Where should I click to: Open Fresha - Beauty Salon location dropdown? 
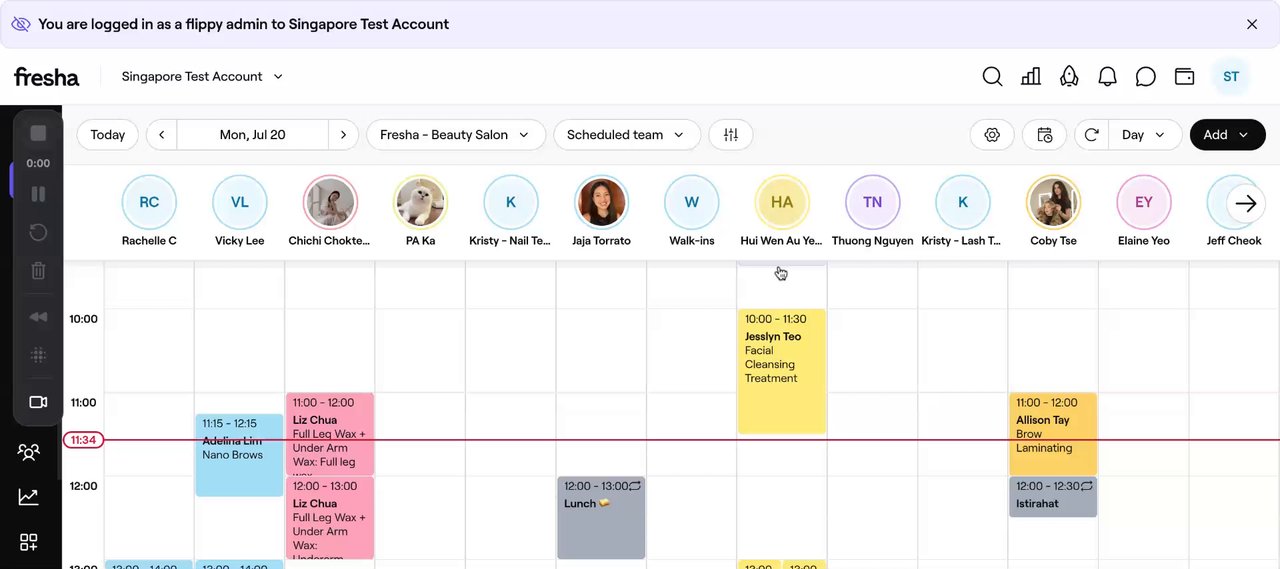[x=455, y=135]
